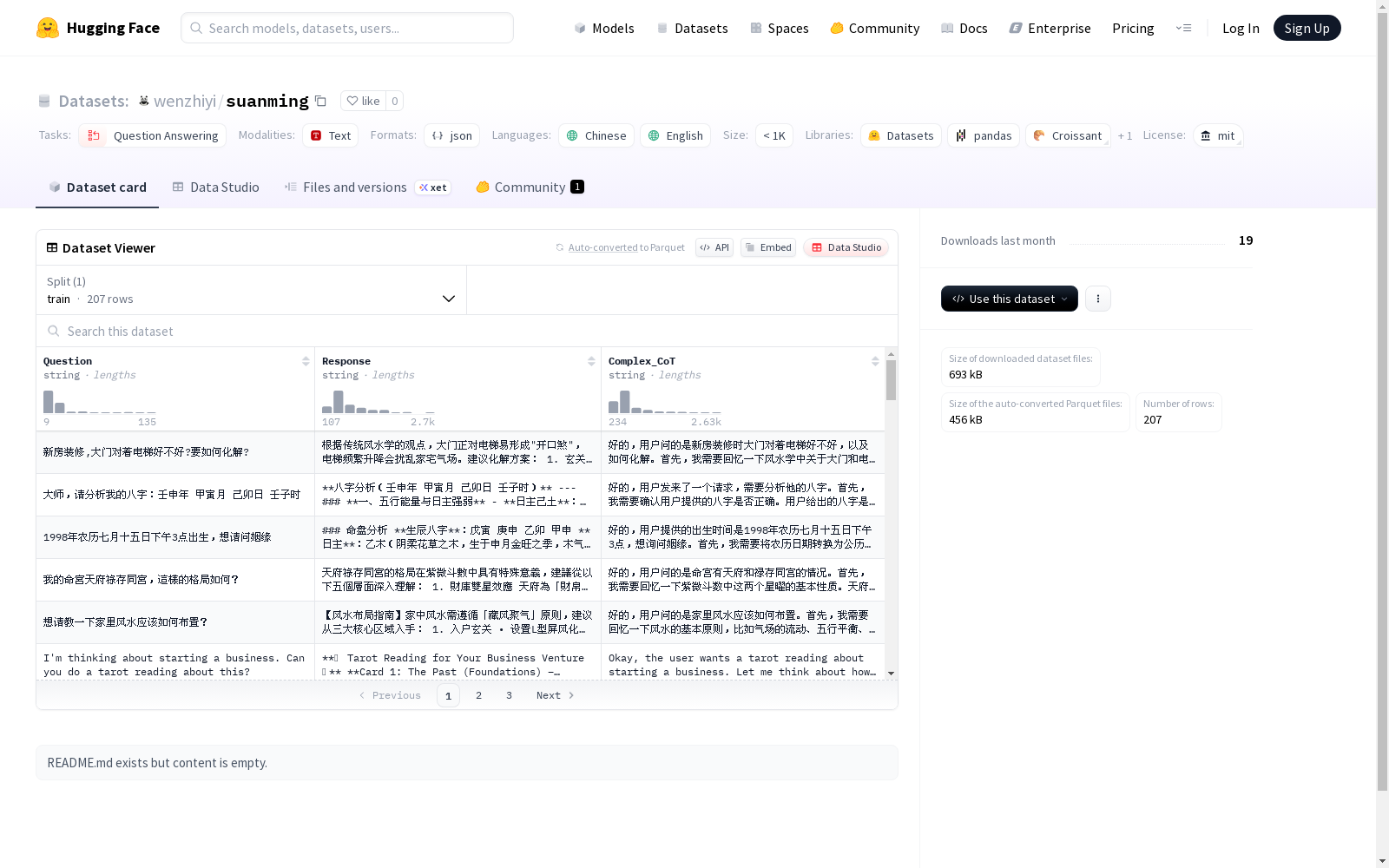
Task: Open Spaces in the top navigation
Action: tap(780, 28)
